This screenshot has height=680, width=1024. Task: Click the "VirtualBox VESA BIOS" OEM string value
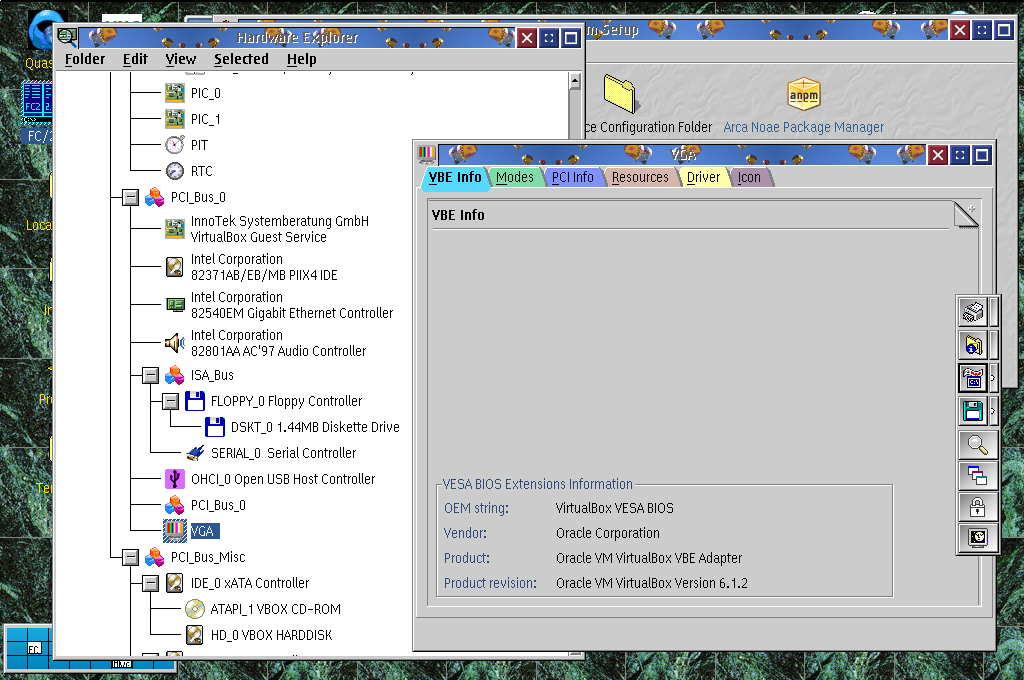click(615, 508)
